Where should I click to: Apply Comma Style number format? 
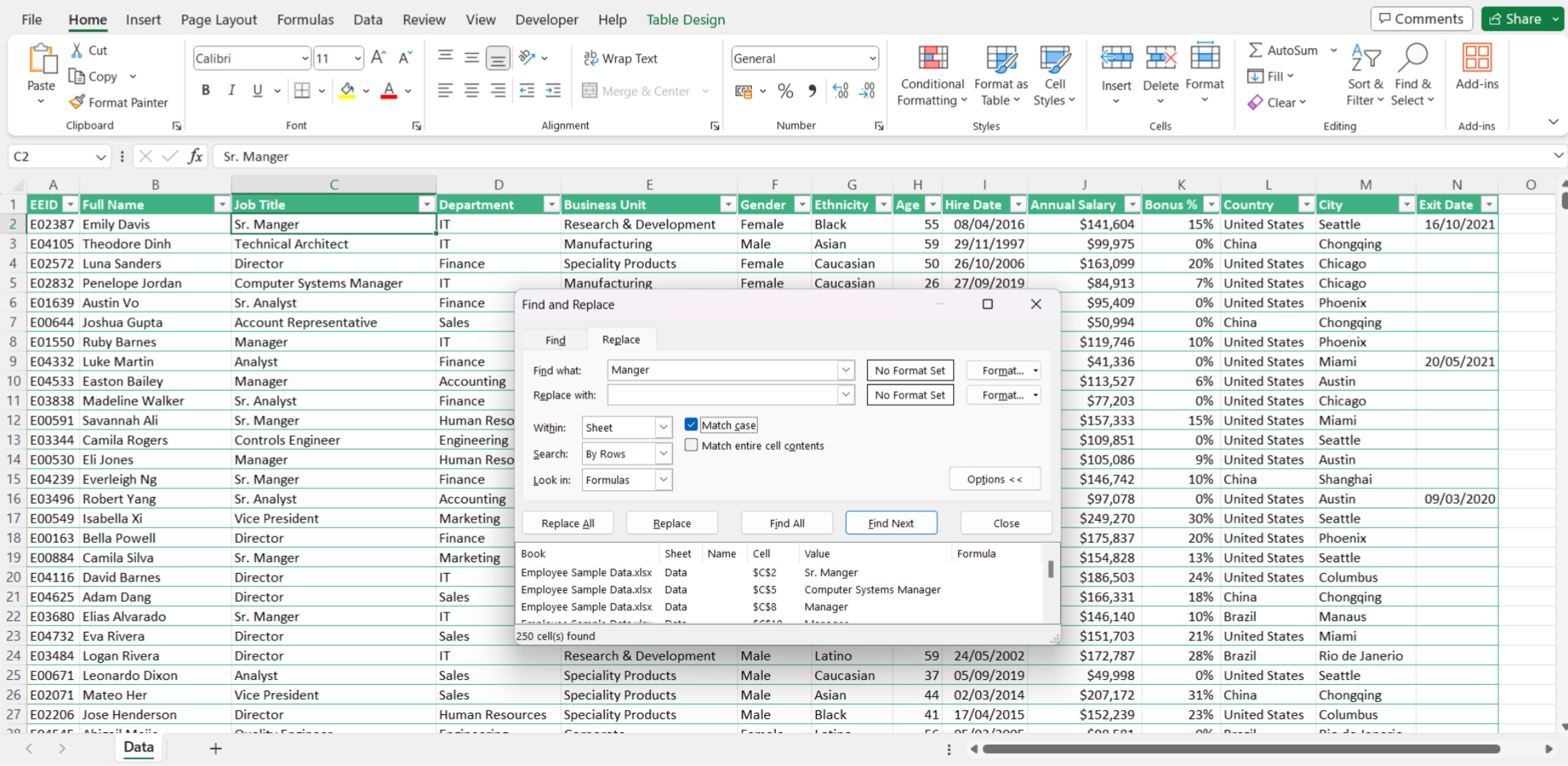pos(812,91)
